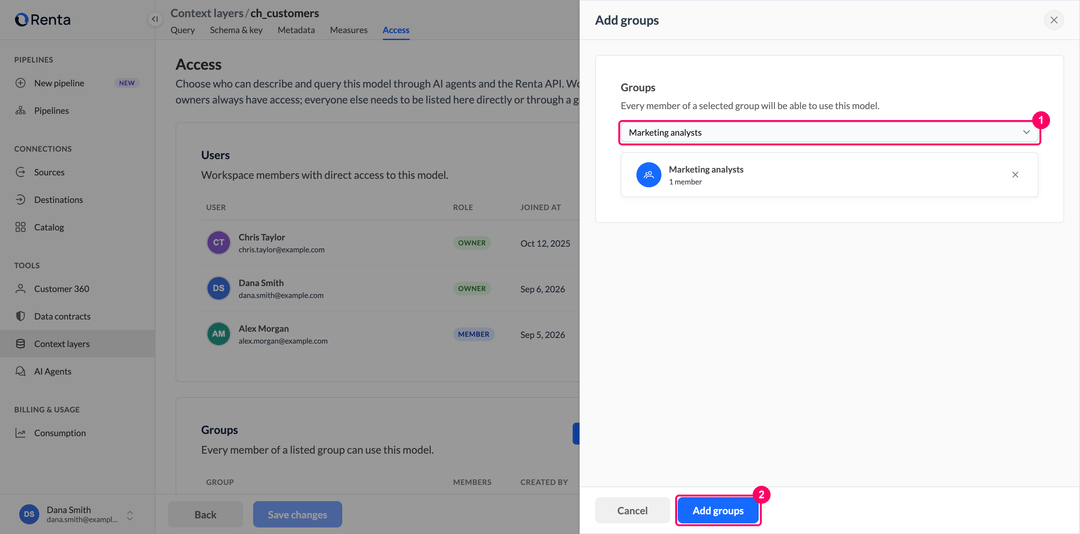
Task: Switch to the Schema & key tab
Action: tap(236, 30)
